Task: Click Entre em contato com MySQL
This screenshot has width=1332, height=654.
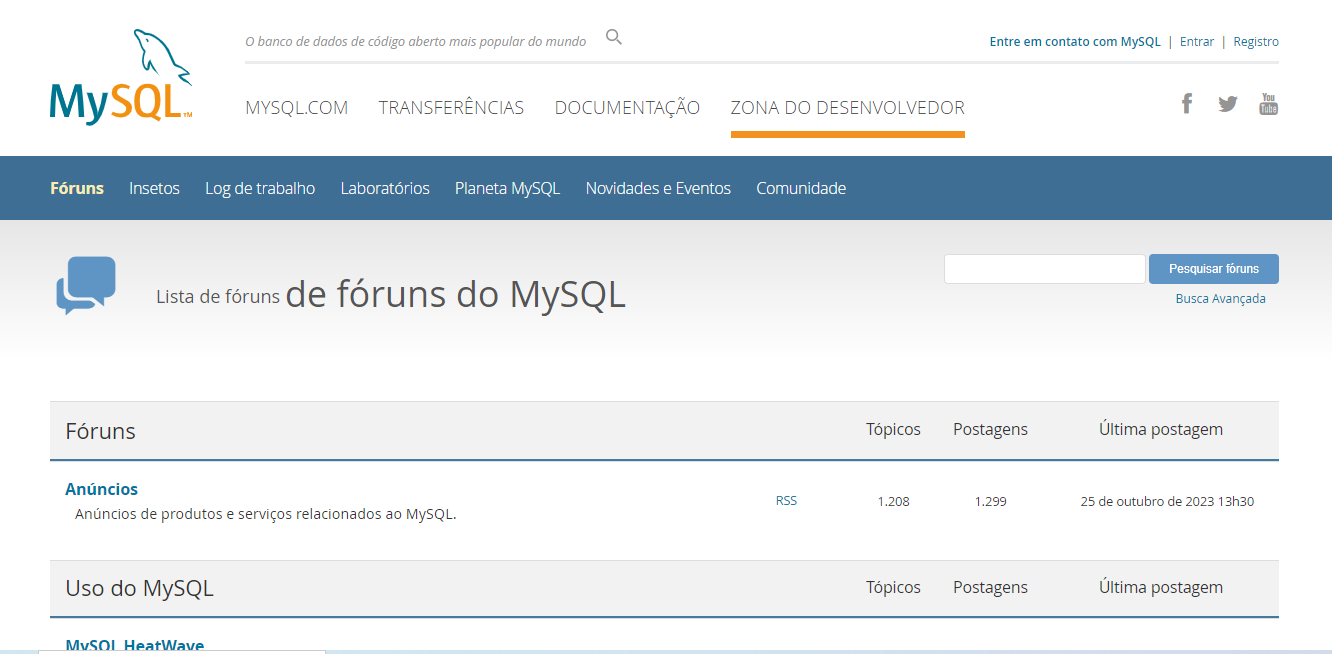Action: click(x=1074, y=41)
